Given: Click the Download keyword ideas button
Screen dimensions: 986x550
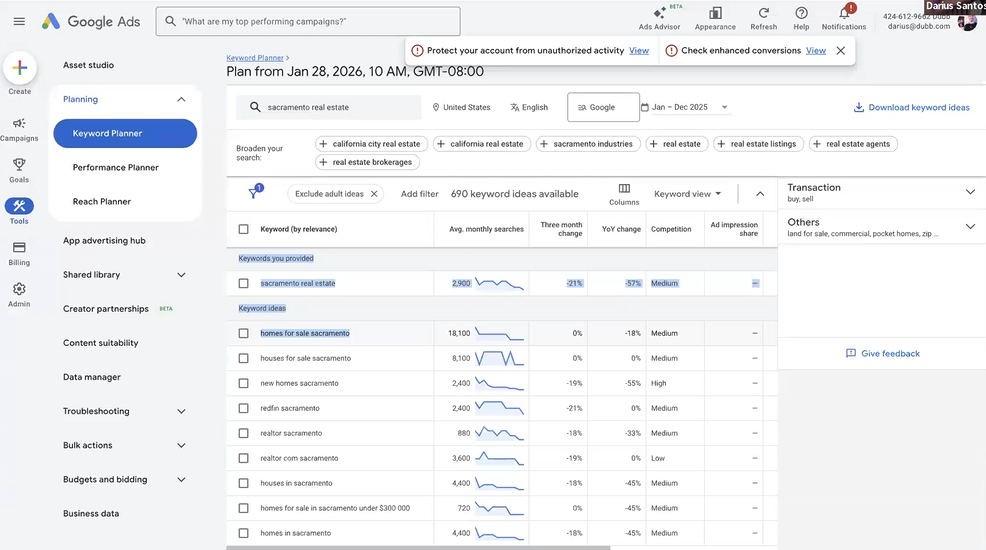Looking at the screenshot, I should [x=911, y=107].
